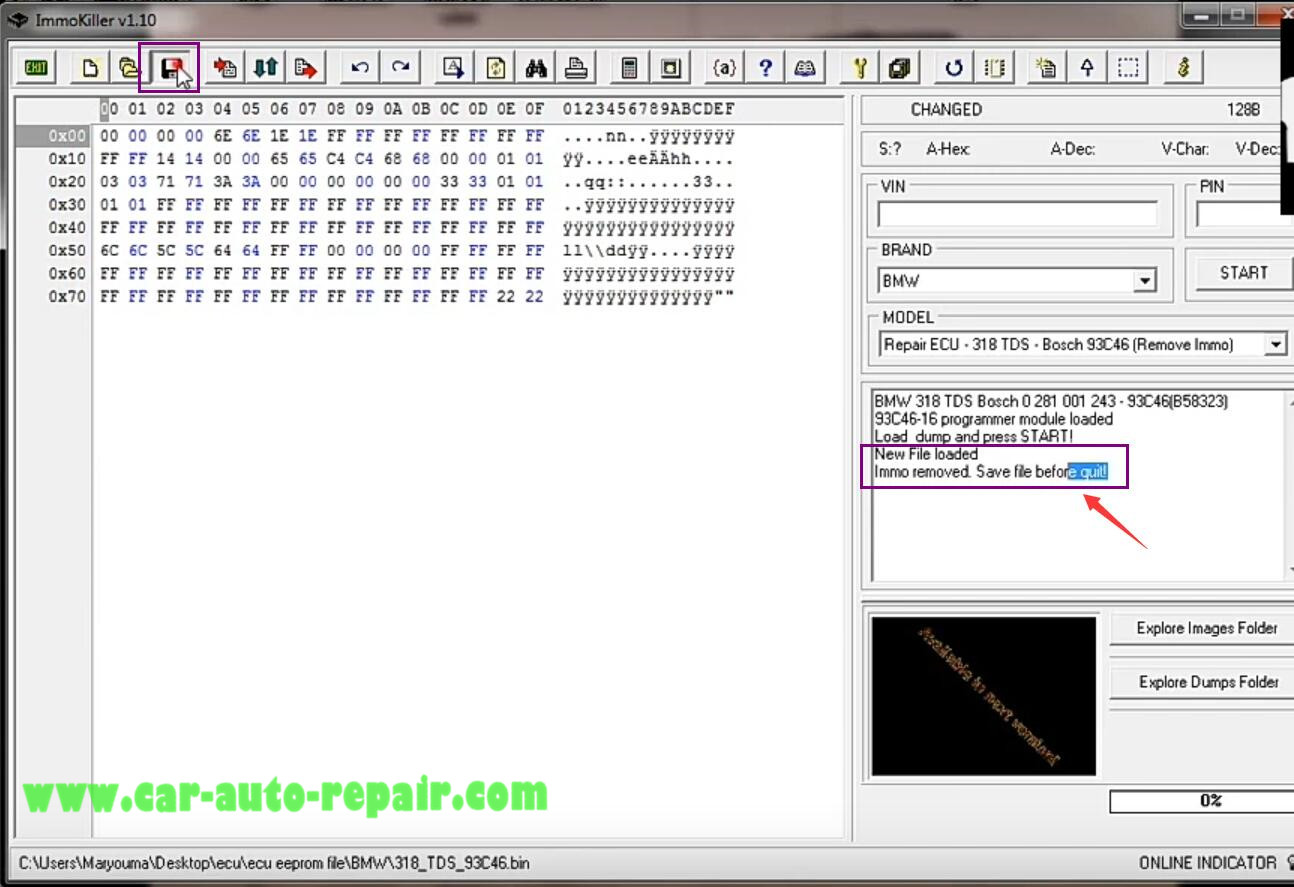
Task: Select hex row offset 0x70
Action: (67, 297)
